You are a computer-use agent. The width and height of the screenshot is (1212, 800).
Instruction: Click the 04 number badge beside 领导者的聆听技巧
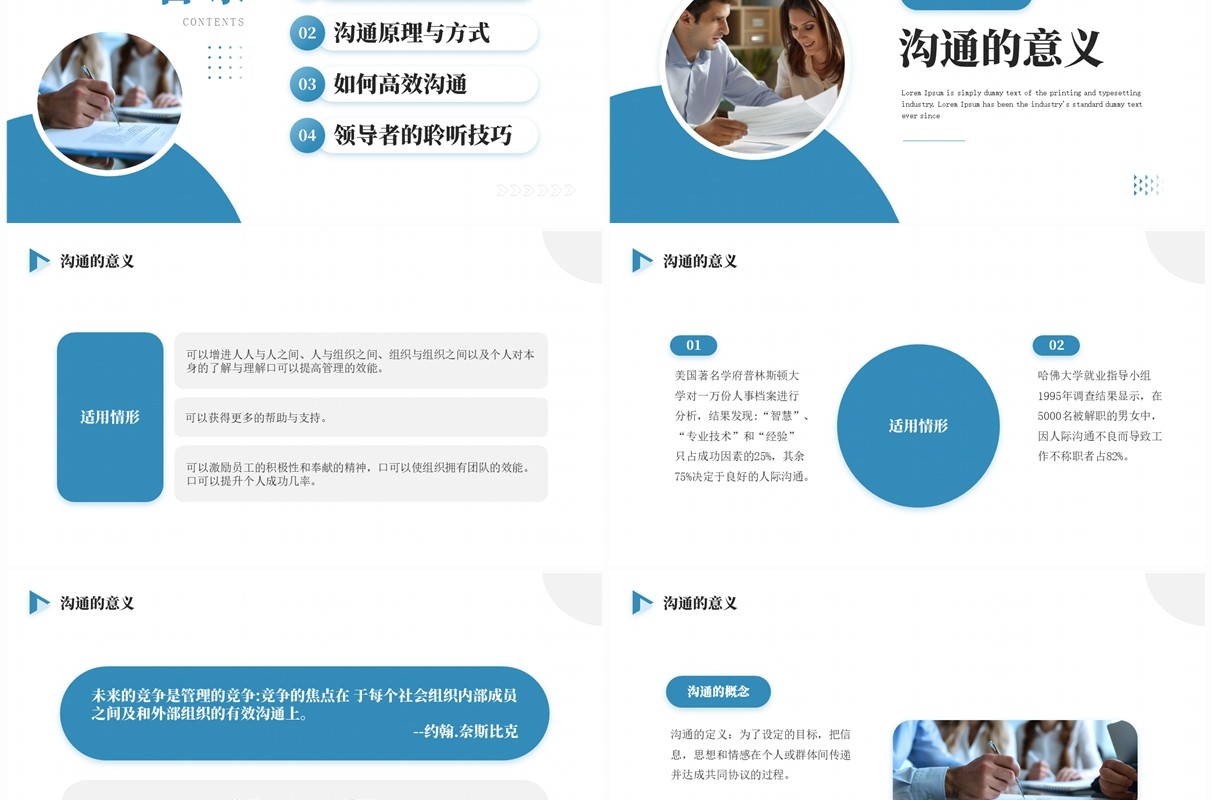(307, 135)
